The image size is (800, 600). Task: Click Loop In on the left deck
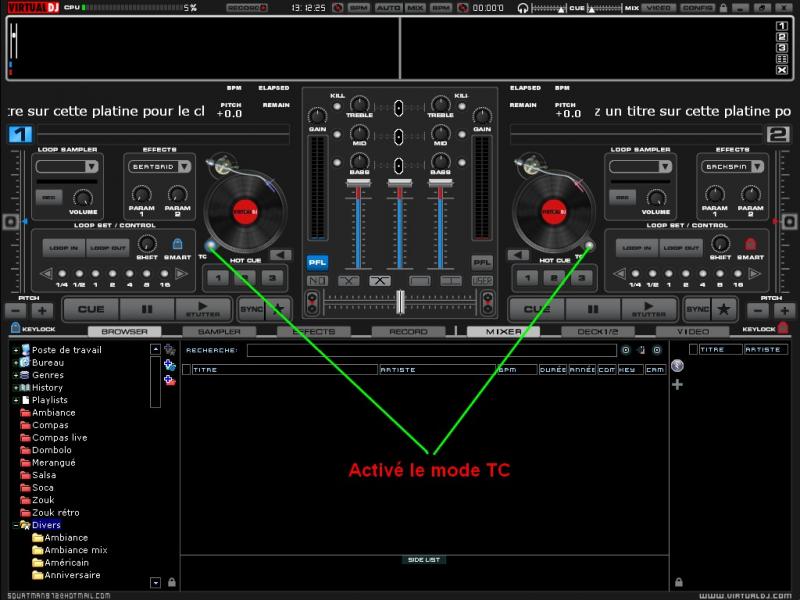coord(63,248)
